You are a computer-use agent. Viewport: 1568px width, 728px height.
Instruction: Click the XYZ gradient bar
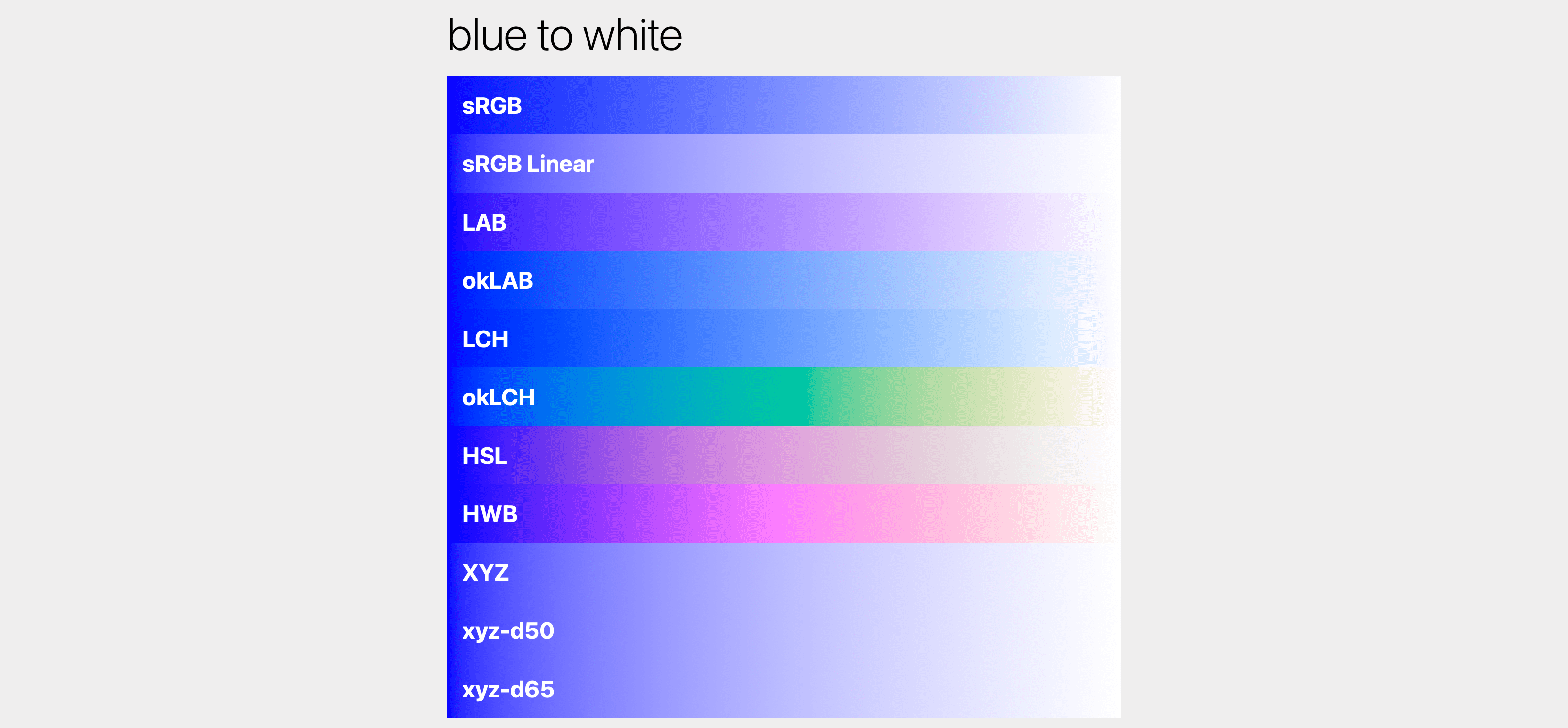pos(784,572)
